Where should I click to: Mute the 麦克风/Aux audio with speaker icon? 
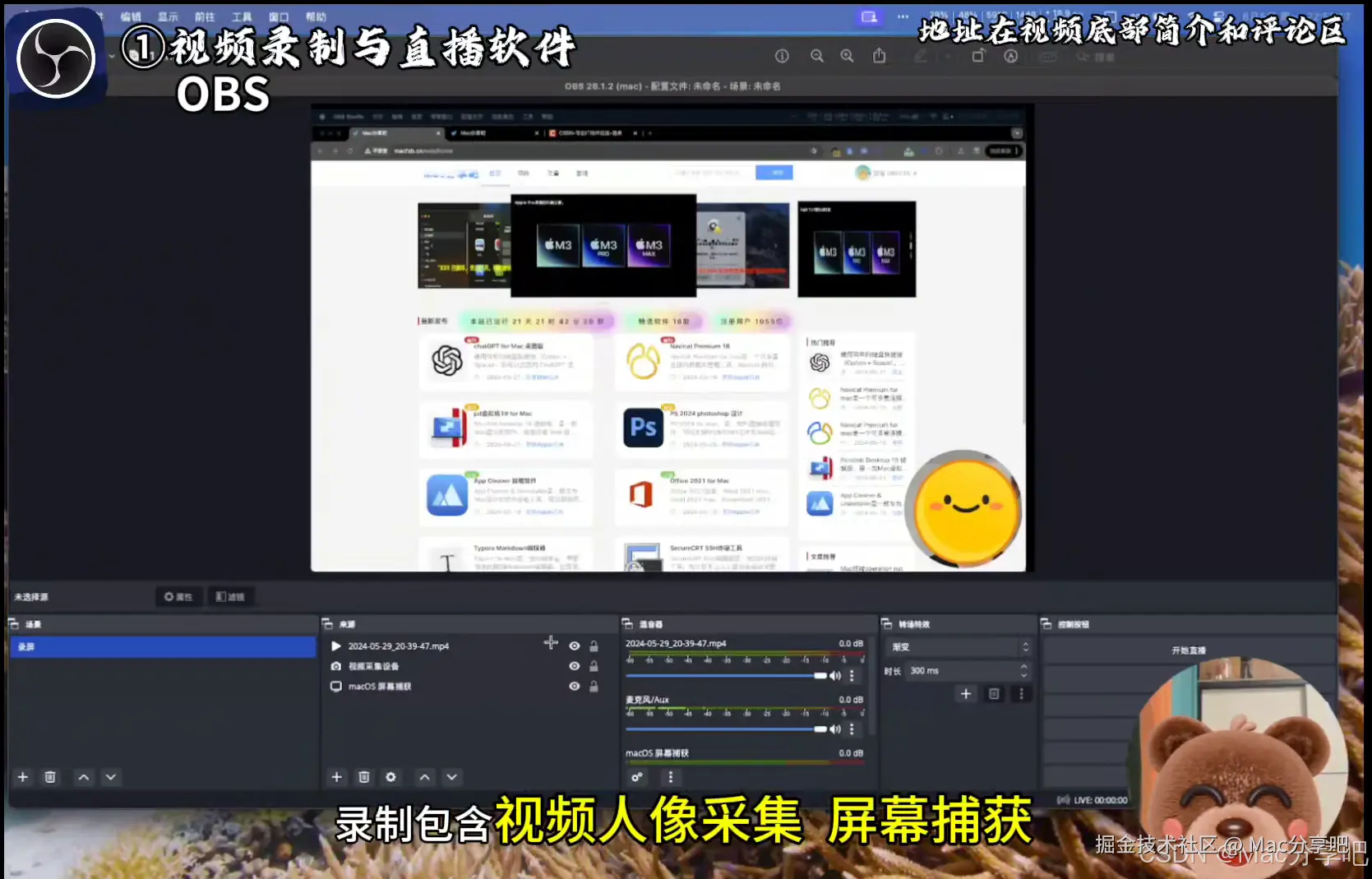pyautogui.click(x=834, y=729)
